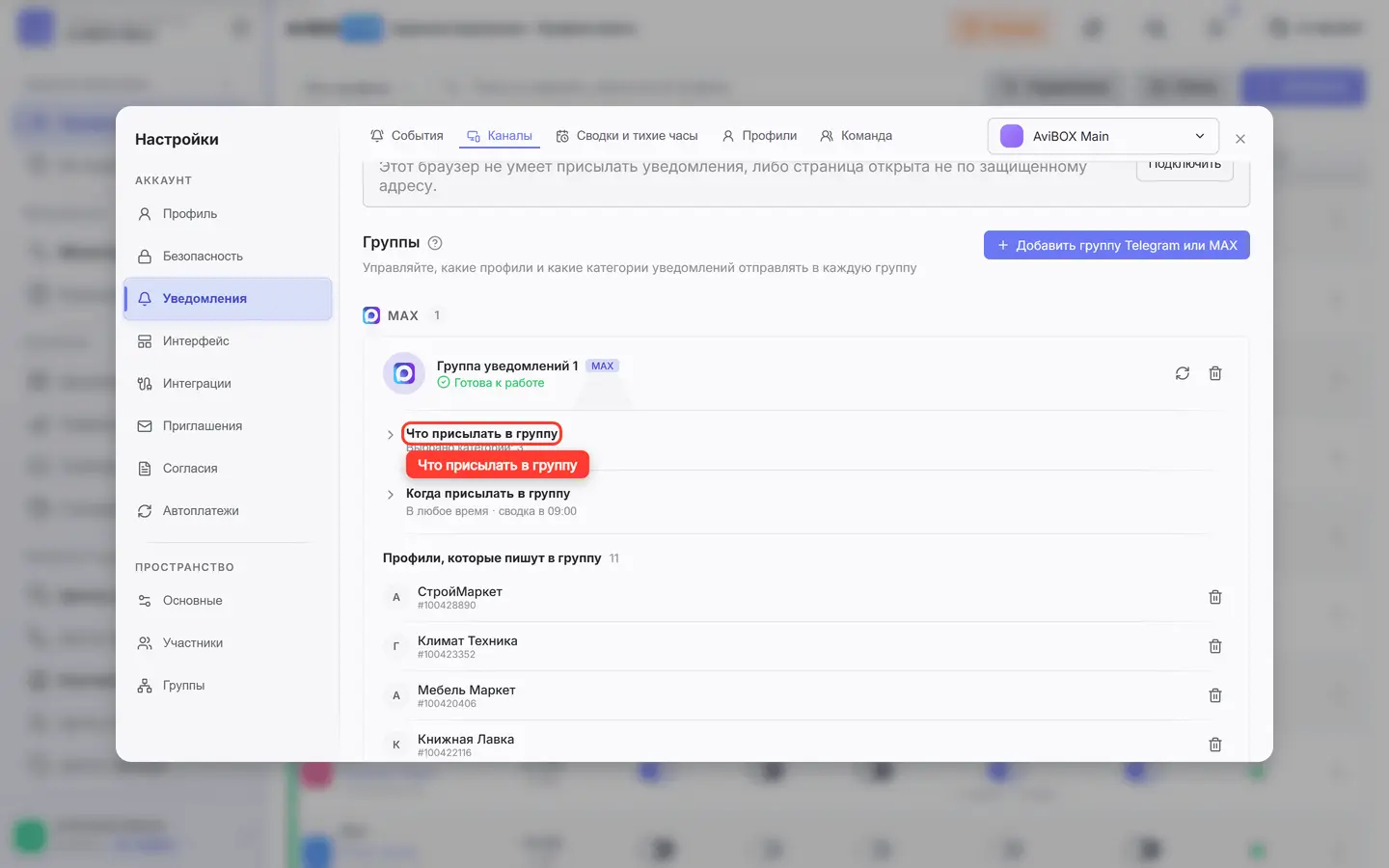Switch to the Команда tab
Image resolution: width=1389 pixels, height=868 pixels.
click(x=856, y=136)
